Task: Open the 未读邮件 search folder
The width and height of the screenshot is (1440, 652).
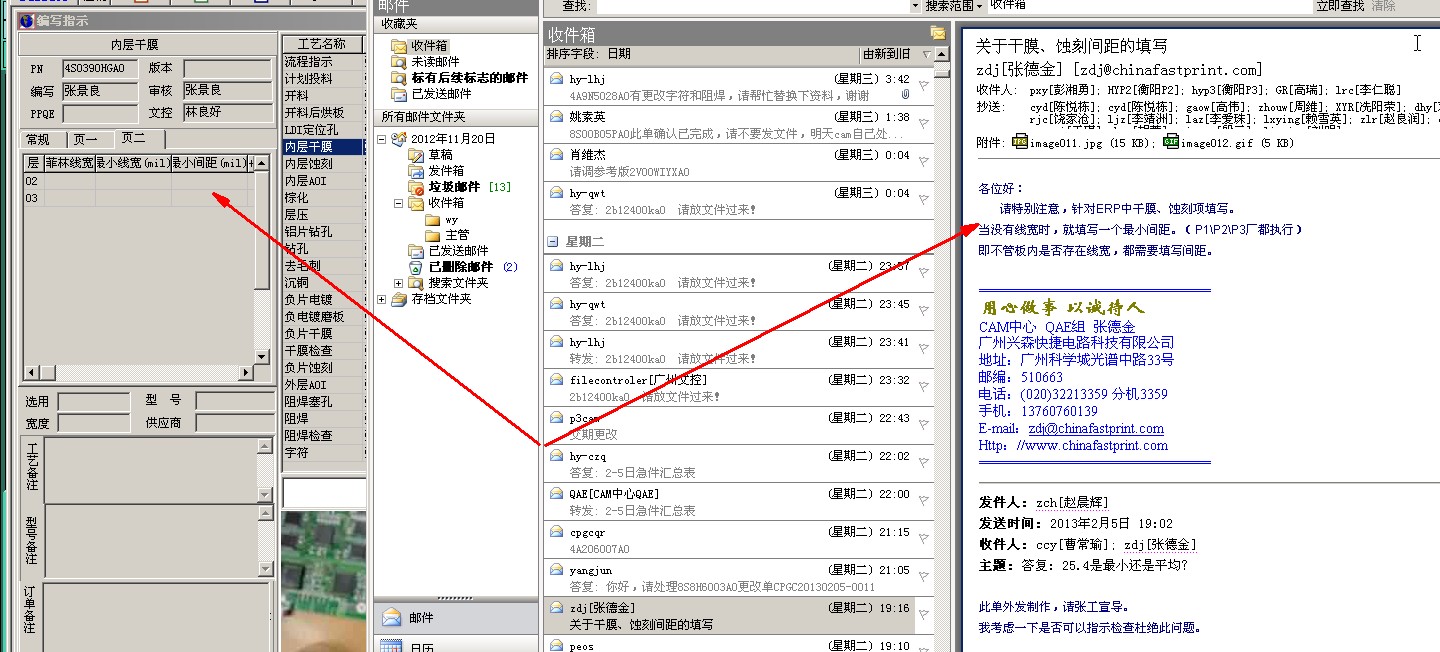Action: pos(437,61)
